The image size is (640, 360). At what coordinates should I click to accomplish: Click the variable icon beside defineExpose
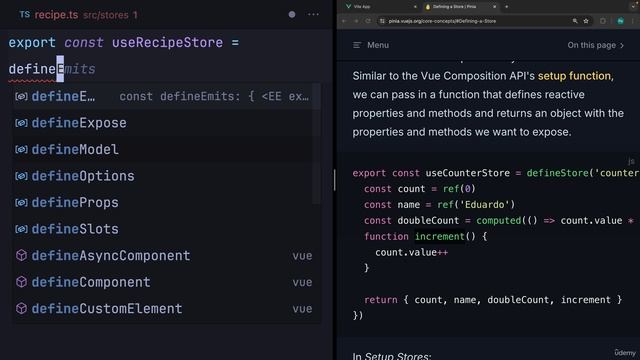pyautogui.click(x=22, y=123)
